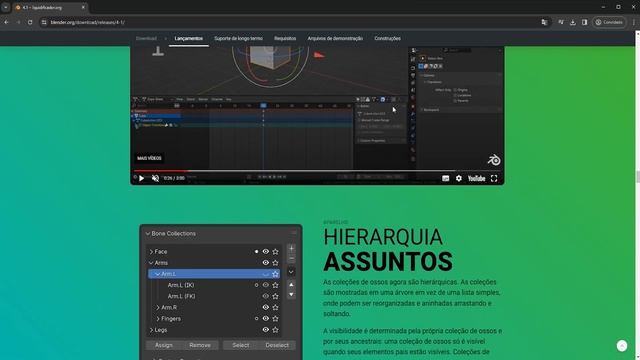
Task: Star the Legs bone collection
Action: pyautogui.click(x=276, y=330)
